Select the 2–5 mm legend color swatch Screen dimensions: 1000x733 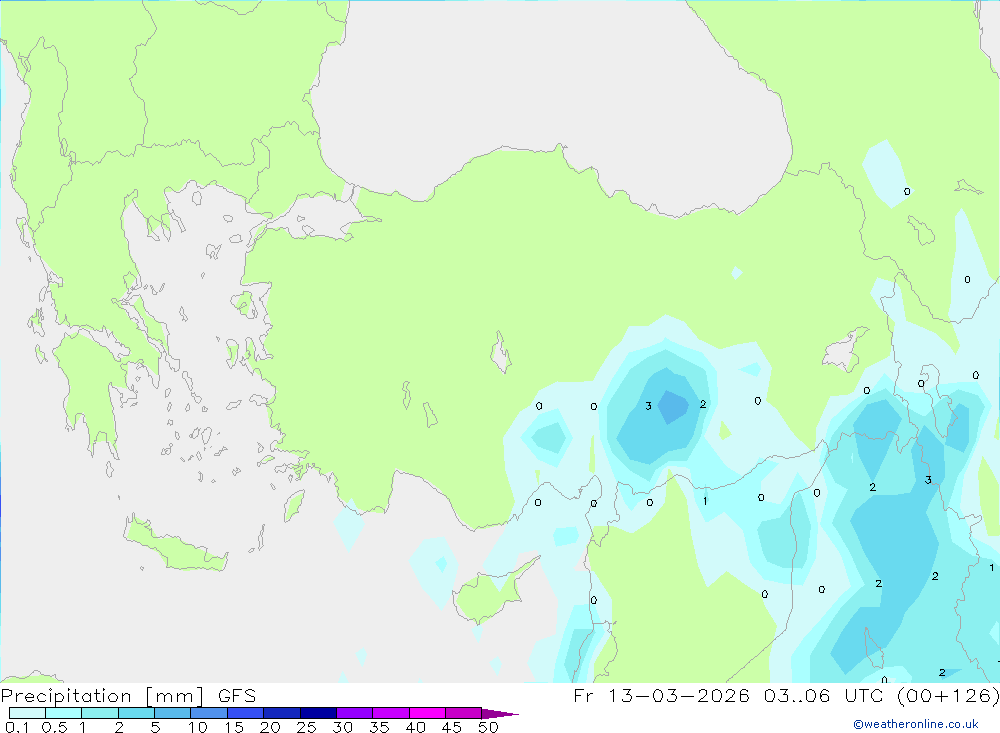pos(136,713)
